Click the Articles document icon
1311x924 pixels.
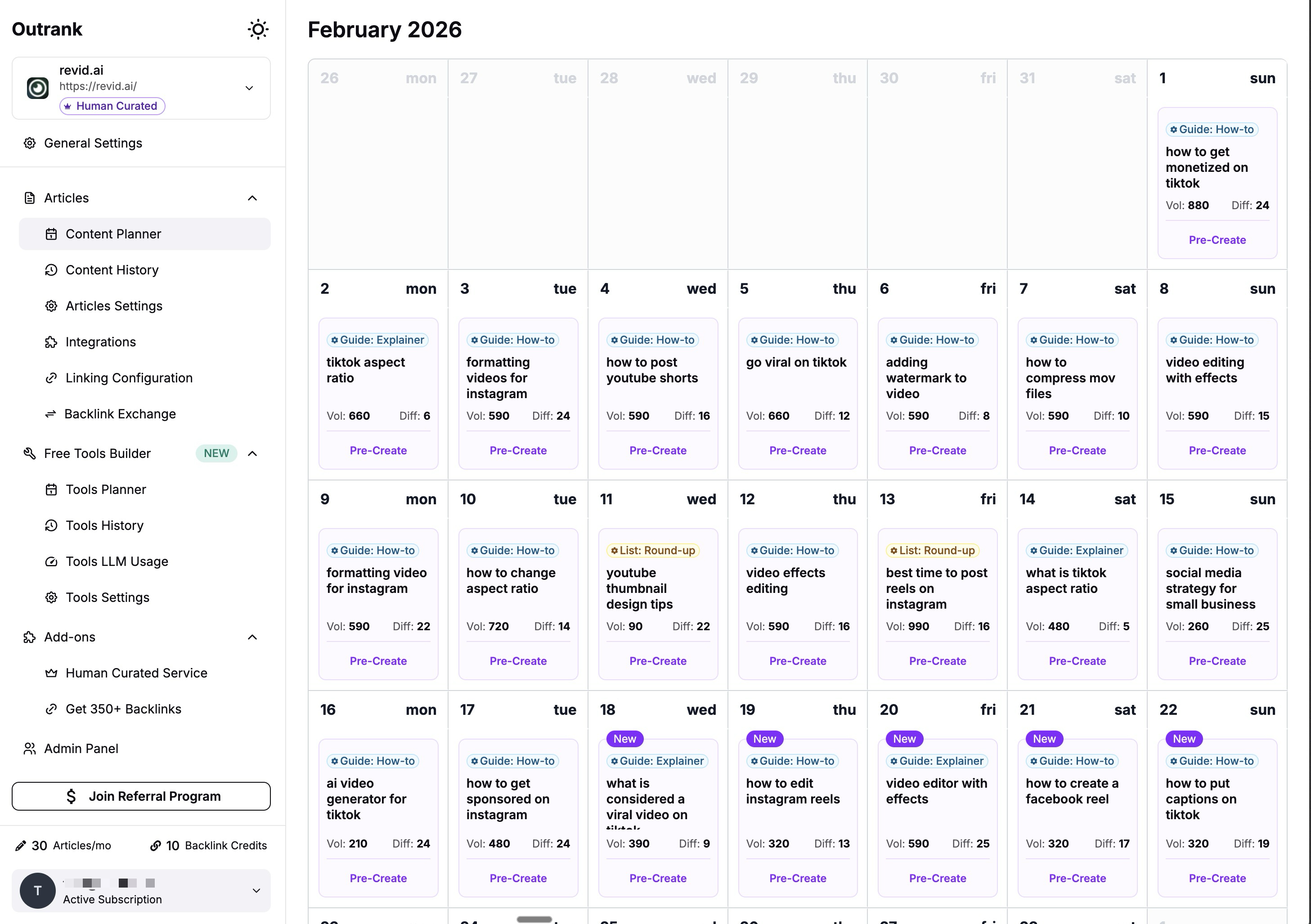[30, 198]
